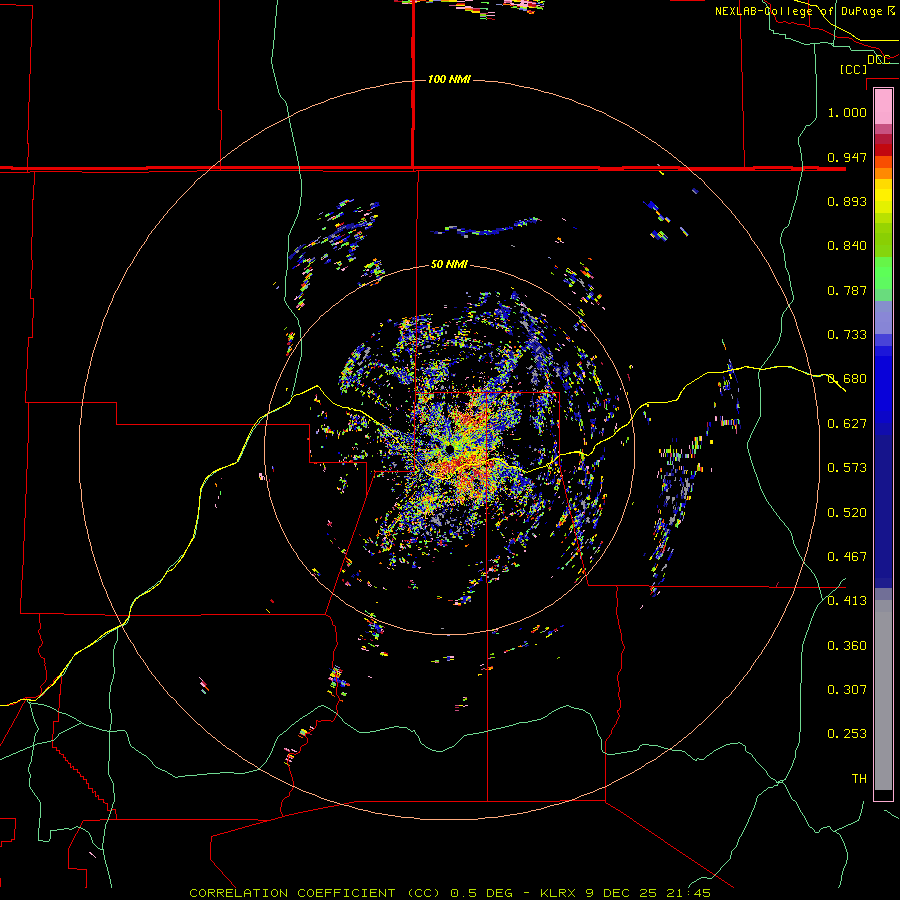Click the 0.360 scale value
Image resolution: width=900 pixels, height=900 pixels.
[847, 646]
